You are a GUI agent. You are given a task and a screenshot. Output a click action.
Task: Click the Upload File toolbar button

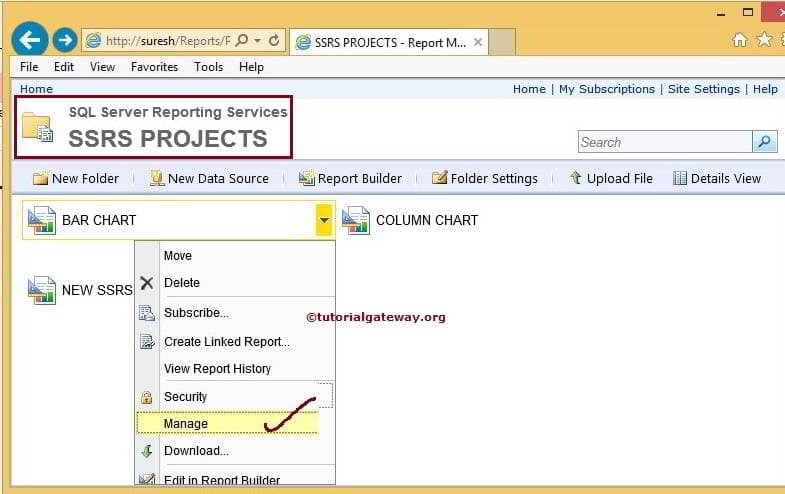coord(611,179)
